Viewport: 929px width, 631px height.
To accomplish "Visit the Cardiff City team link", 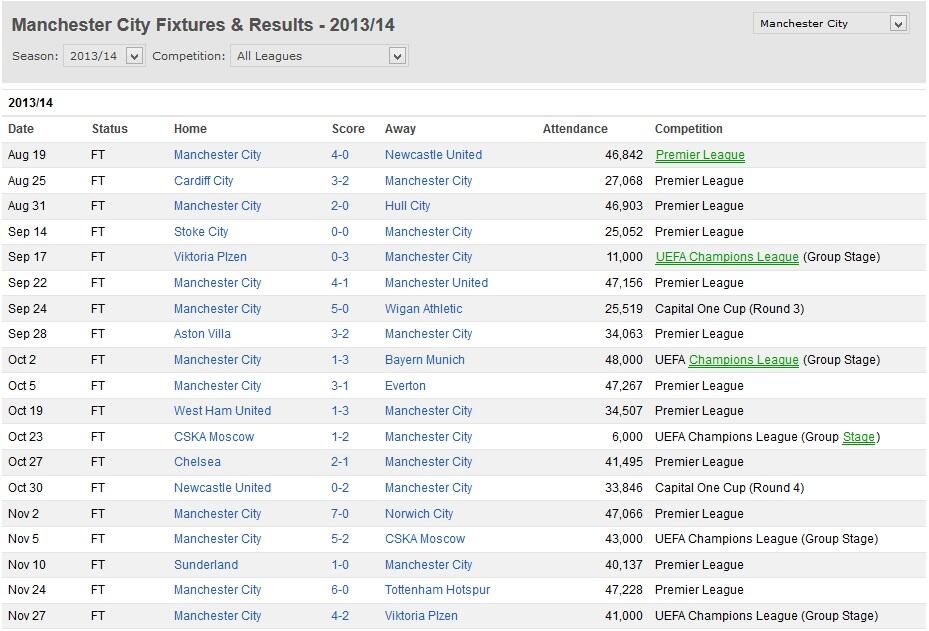I will click(x=203, y=181).
